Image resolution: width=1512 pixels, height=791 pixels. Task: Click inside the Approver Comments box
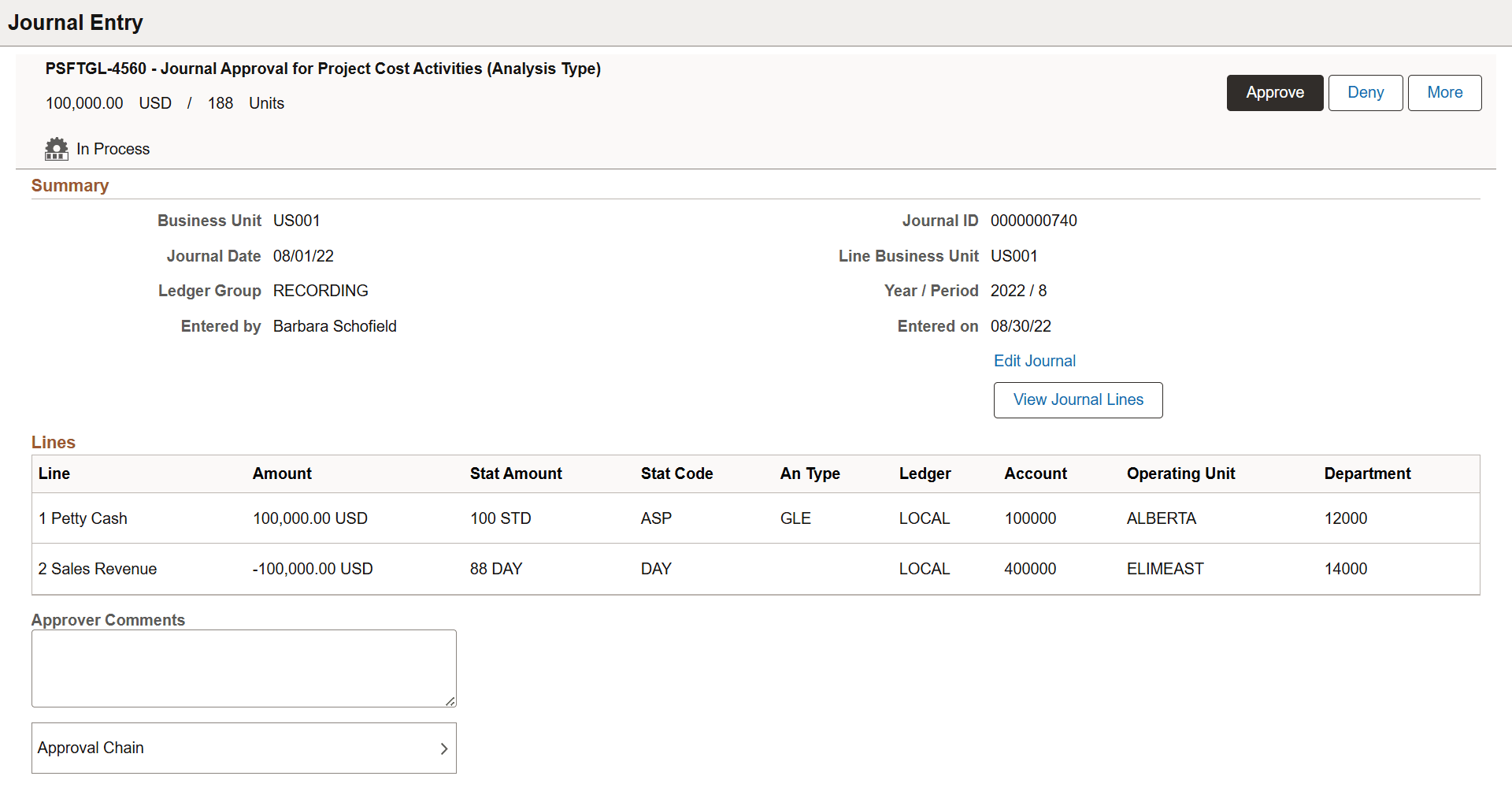coord(243,667)
